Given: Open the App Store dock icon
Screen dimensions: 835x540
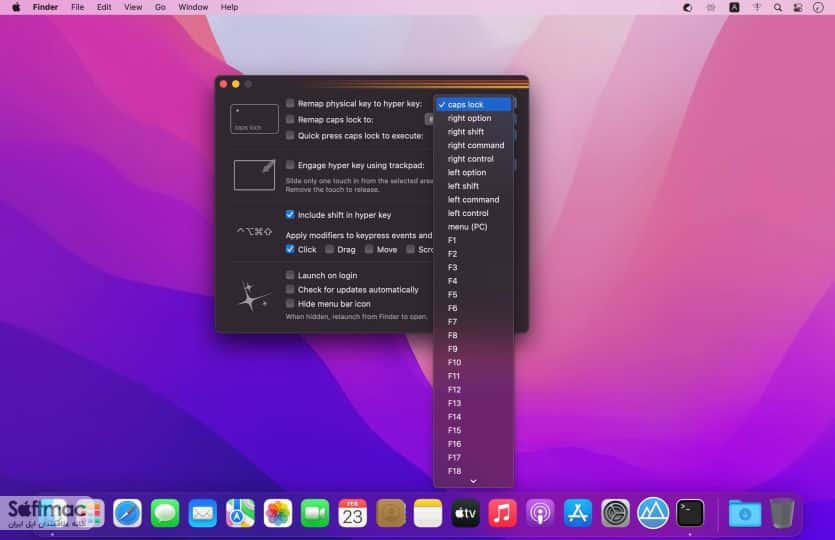Looking at the screenshot, I should coord(578,513).
